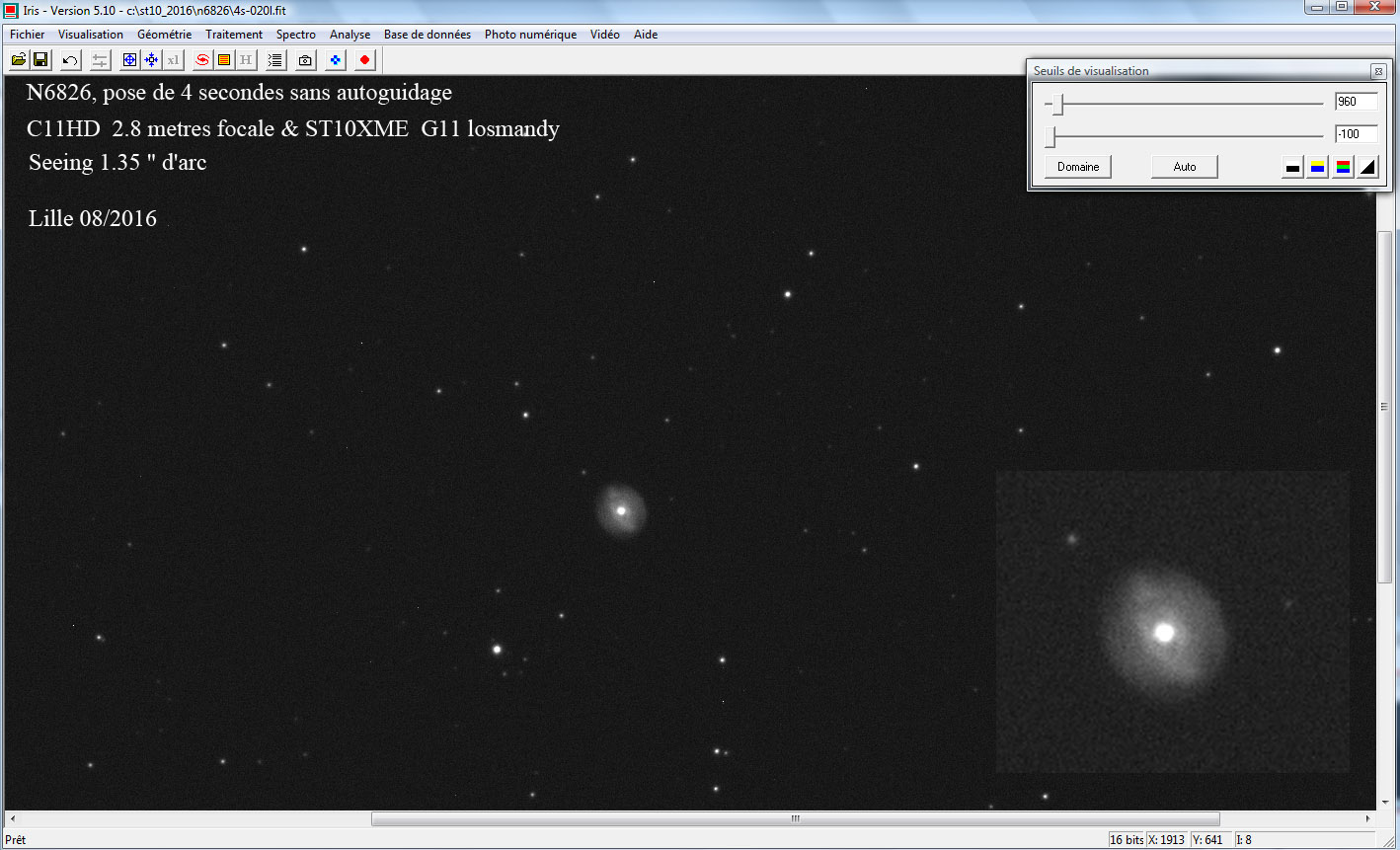Click the red dot record icon
Image resolution: width=1400 pixels, height=850 pixels.
pyautogui.click(x=365, y=60)
